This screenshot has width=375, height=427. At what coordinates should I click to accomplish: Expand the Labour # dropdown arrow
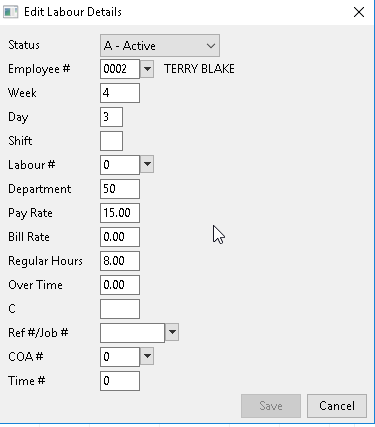click(147, 164)
